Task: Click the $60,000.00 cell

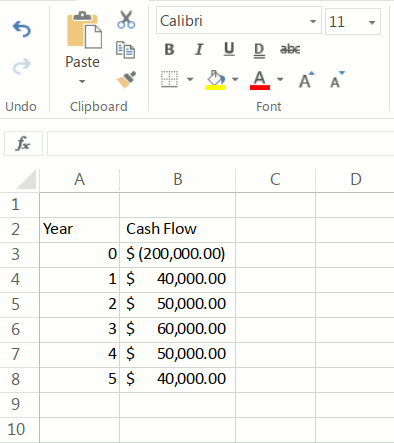Action: (177, 330)
